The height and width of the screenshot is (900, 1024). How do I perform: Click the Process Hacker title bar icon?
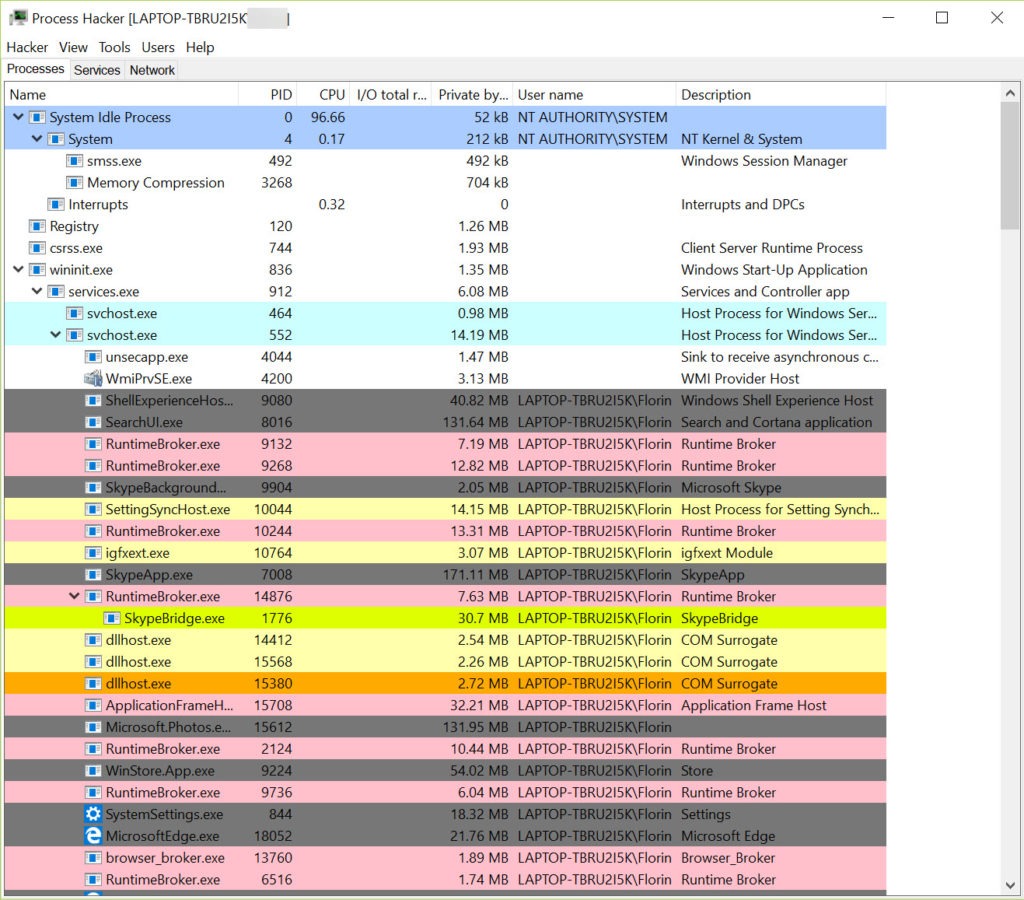(x=18, y=18)
